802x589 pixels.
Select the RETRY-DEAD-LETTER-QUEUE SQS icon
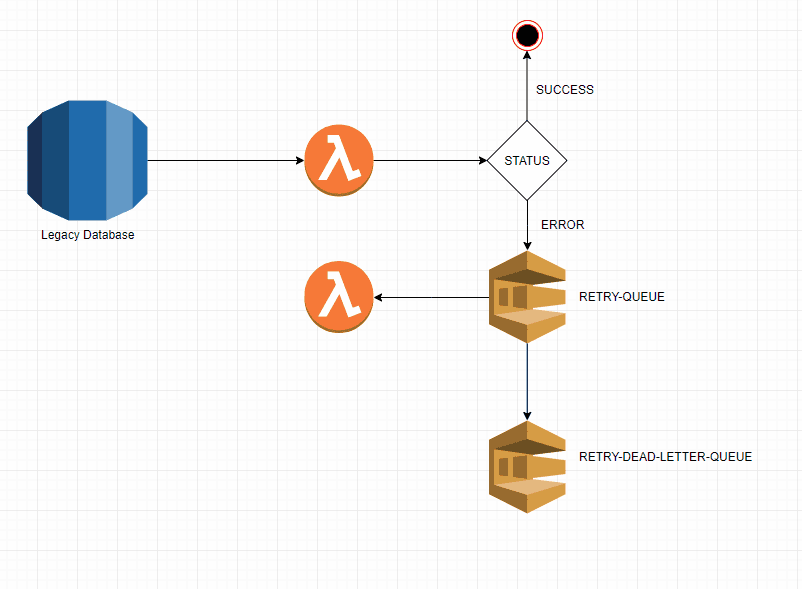pos(527,467)
